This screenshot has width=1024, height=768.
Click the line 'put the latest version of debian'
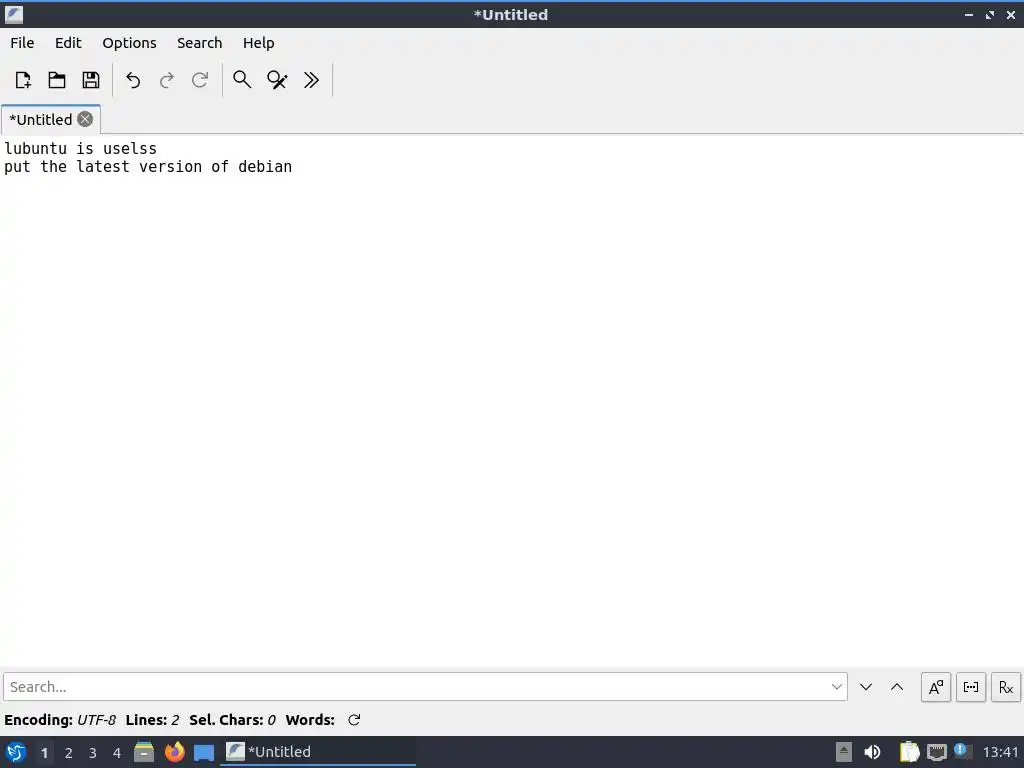(148, 167)
